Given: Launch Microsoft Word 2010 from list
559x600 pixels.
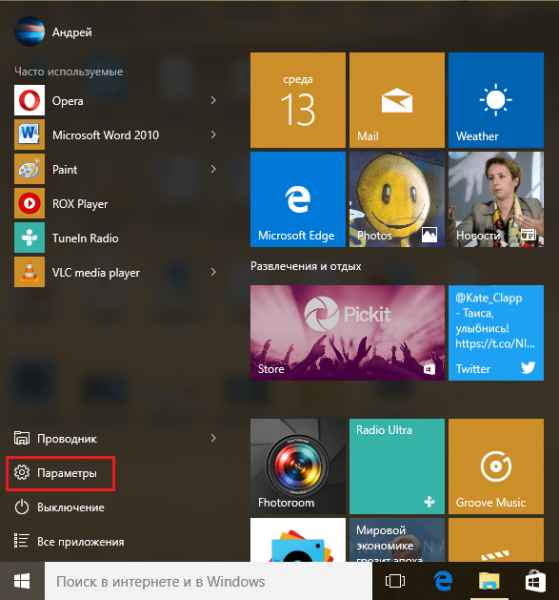Looking at the screenshot, I should point(115,135).
